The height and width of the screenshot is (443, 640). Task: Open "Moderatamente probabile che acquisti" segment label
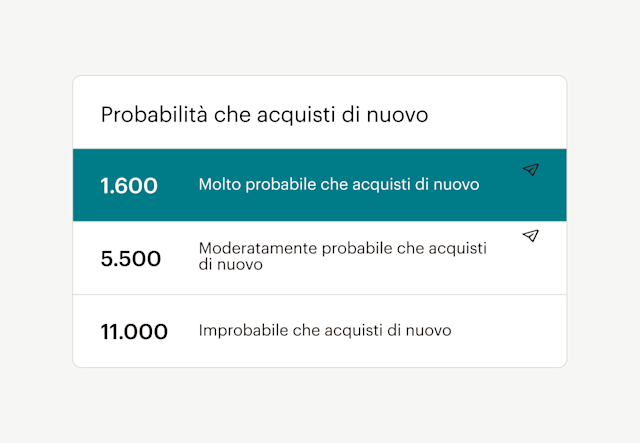[x=342, y=248]
